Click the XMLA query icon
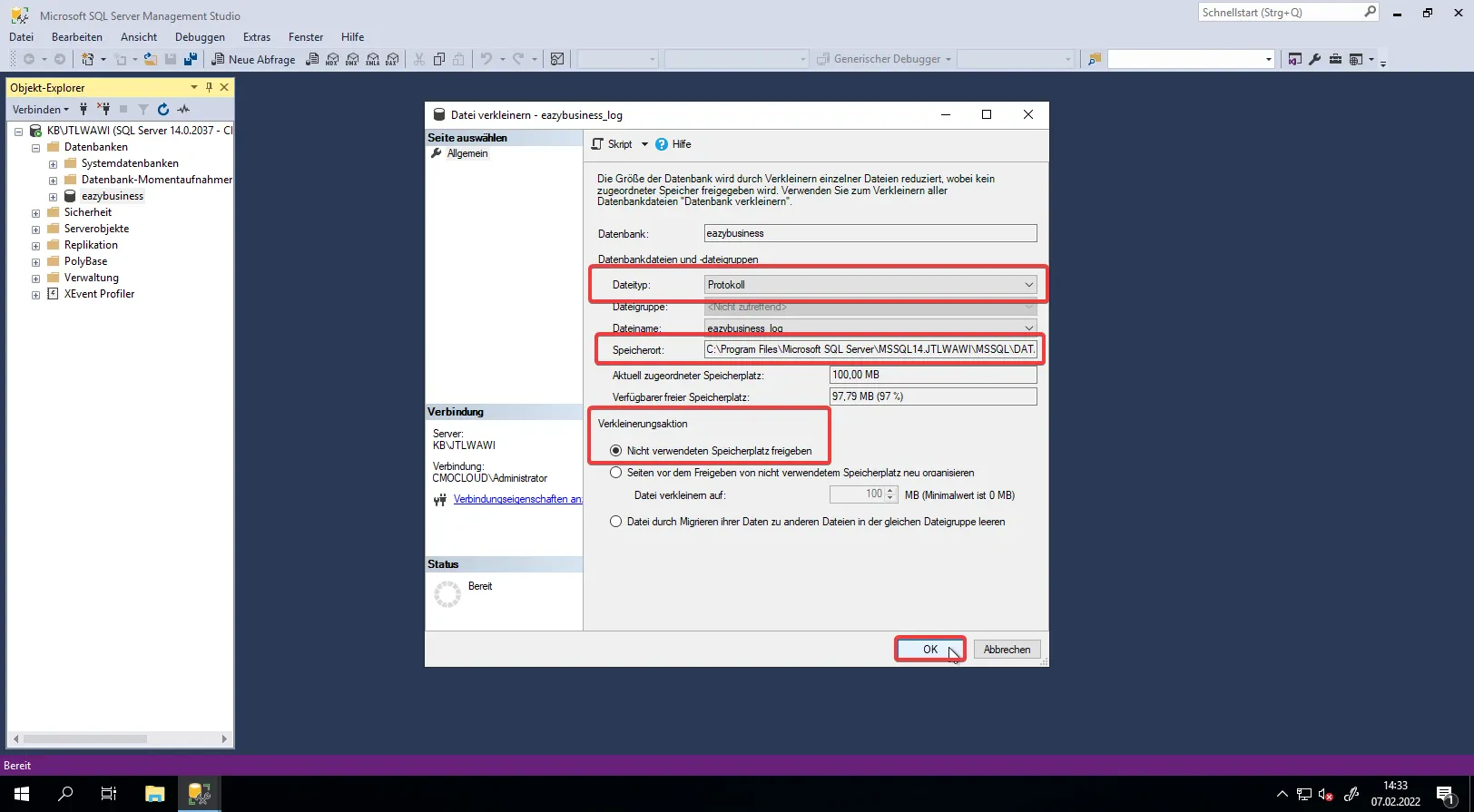1474x812 pixels. point(372,59)
